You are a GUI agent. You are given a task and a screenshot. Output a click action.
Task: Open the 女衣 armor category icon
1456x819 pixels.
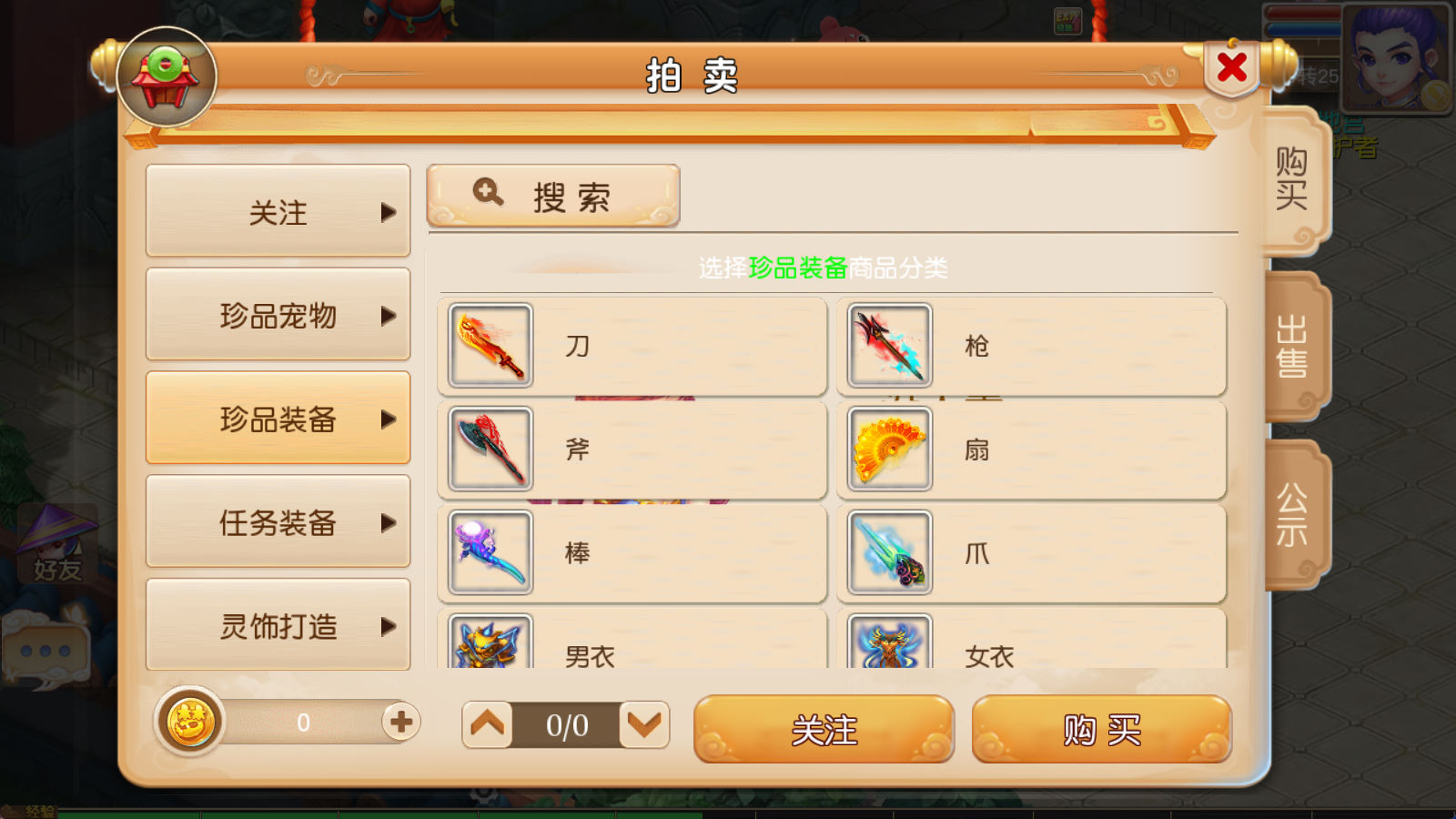click(x=890, y=642)
